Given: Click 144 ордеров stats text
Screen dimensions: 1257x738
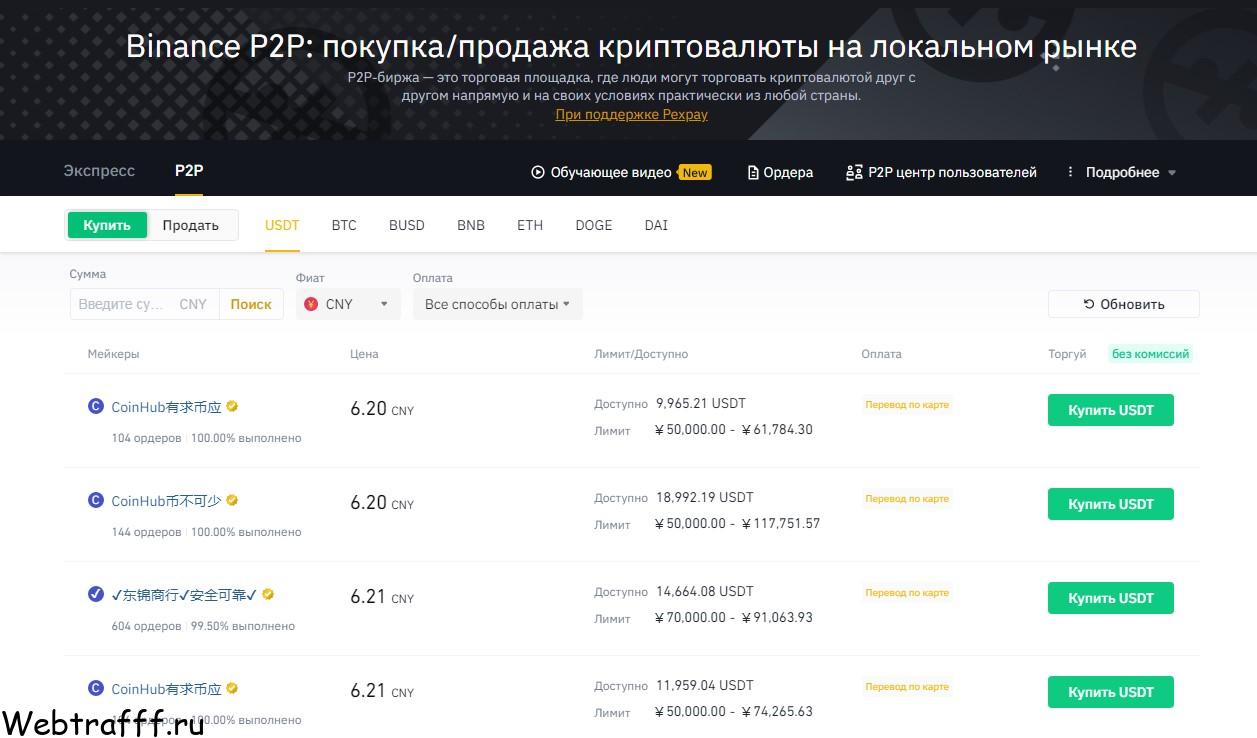Looking at the screenshot, I should click(147, 532).
